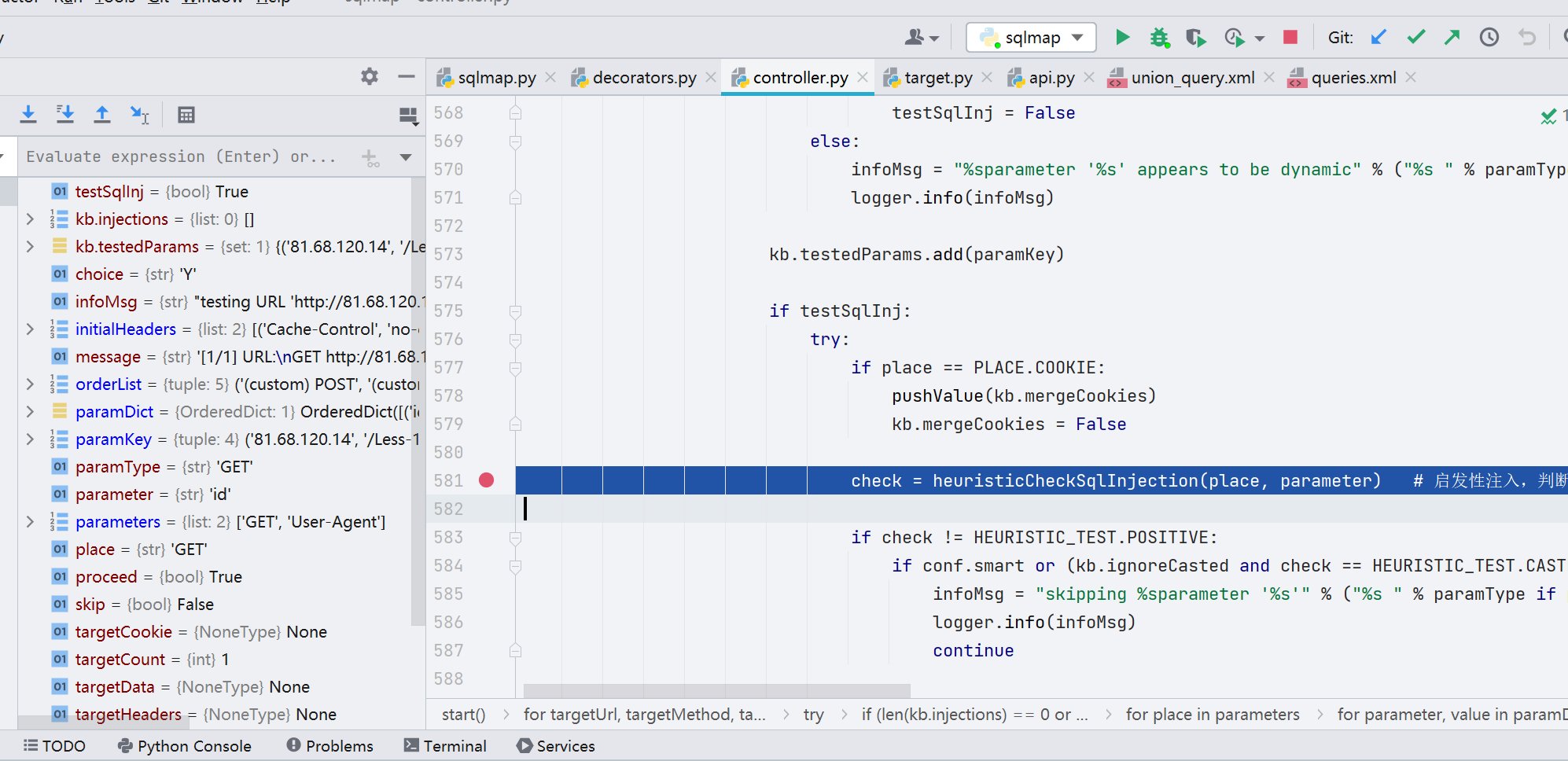Click the Git commit checkmark icon
Screen dimensions: 1568x761
point(1415,37)
